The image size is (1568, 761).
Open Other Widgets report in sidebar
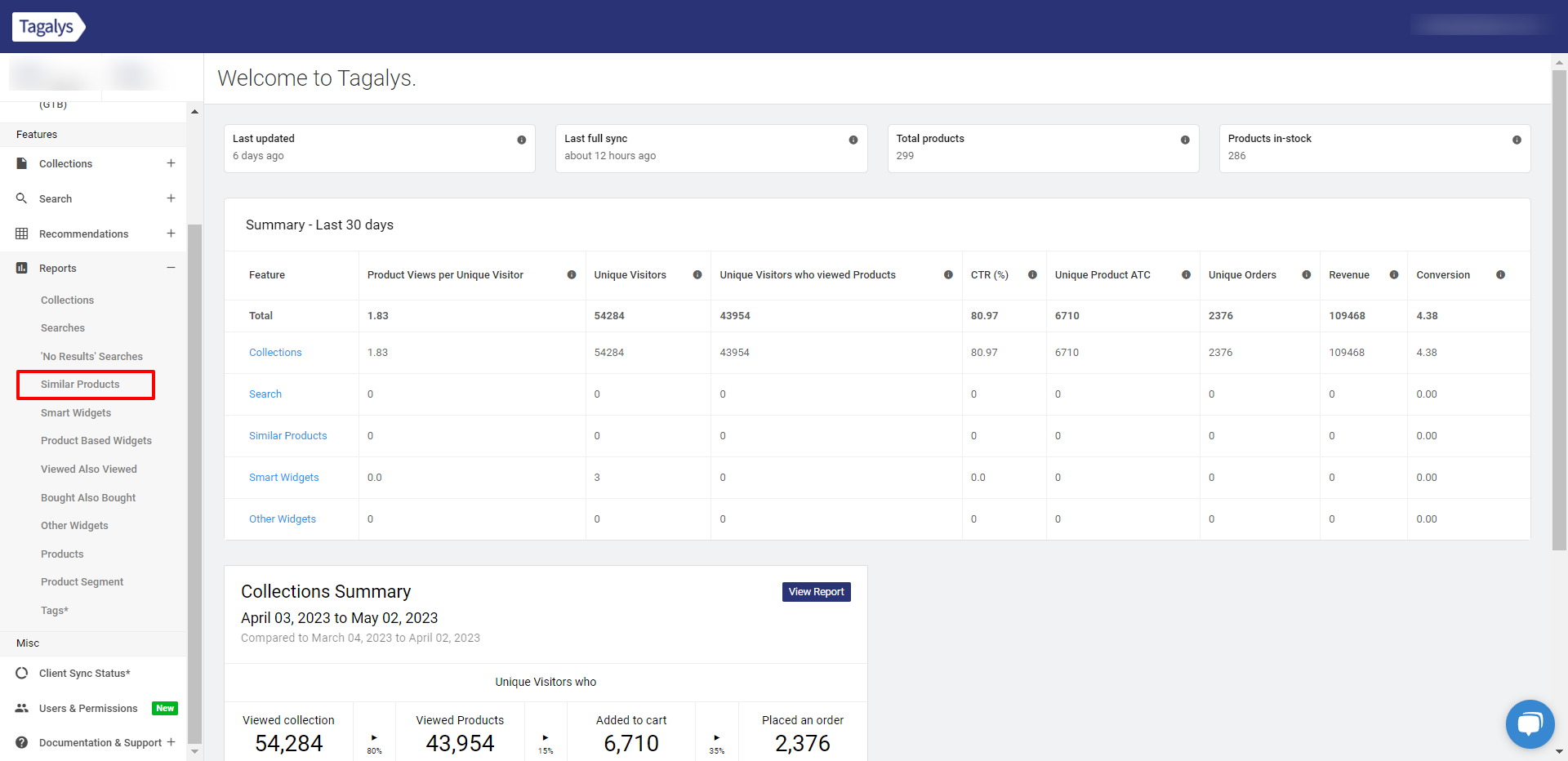click(x=74, y=525)
